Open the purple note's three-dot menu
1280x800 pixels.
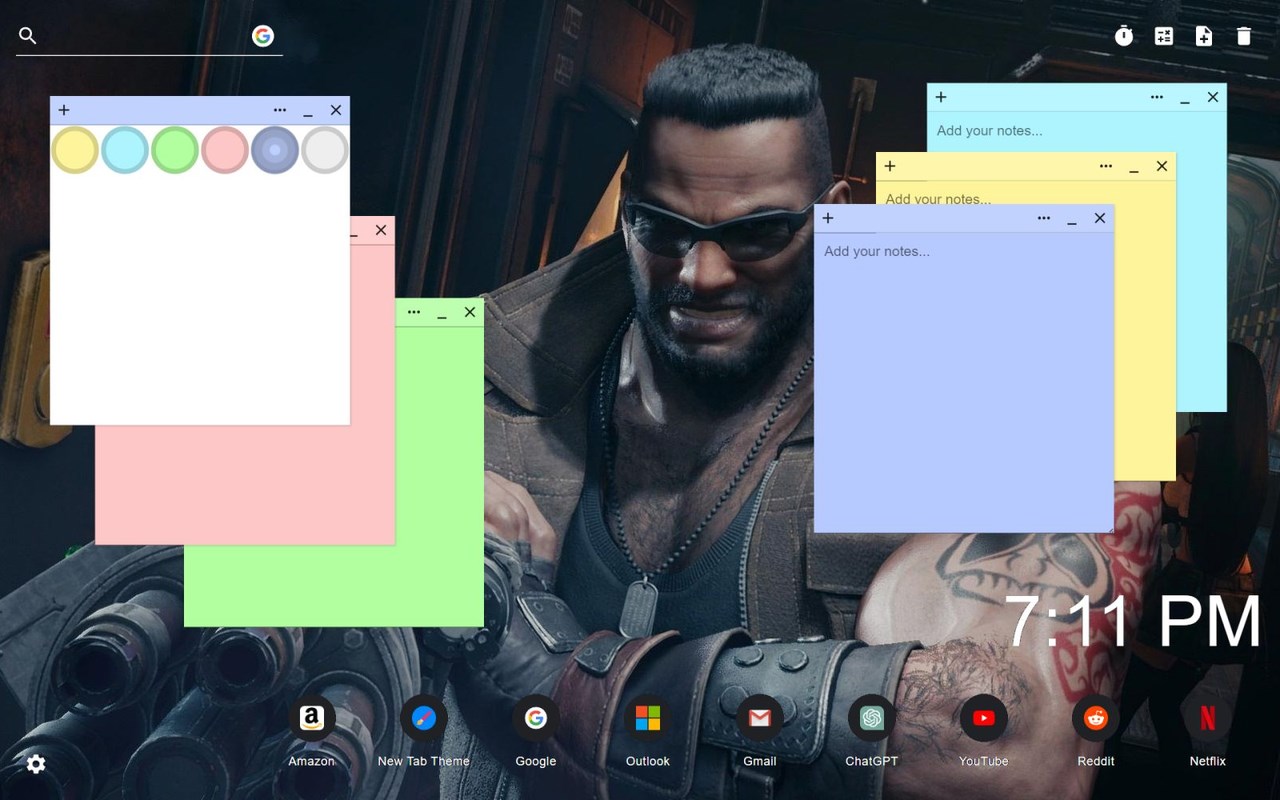[1044, 218]
